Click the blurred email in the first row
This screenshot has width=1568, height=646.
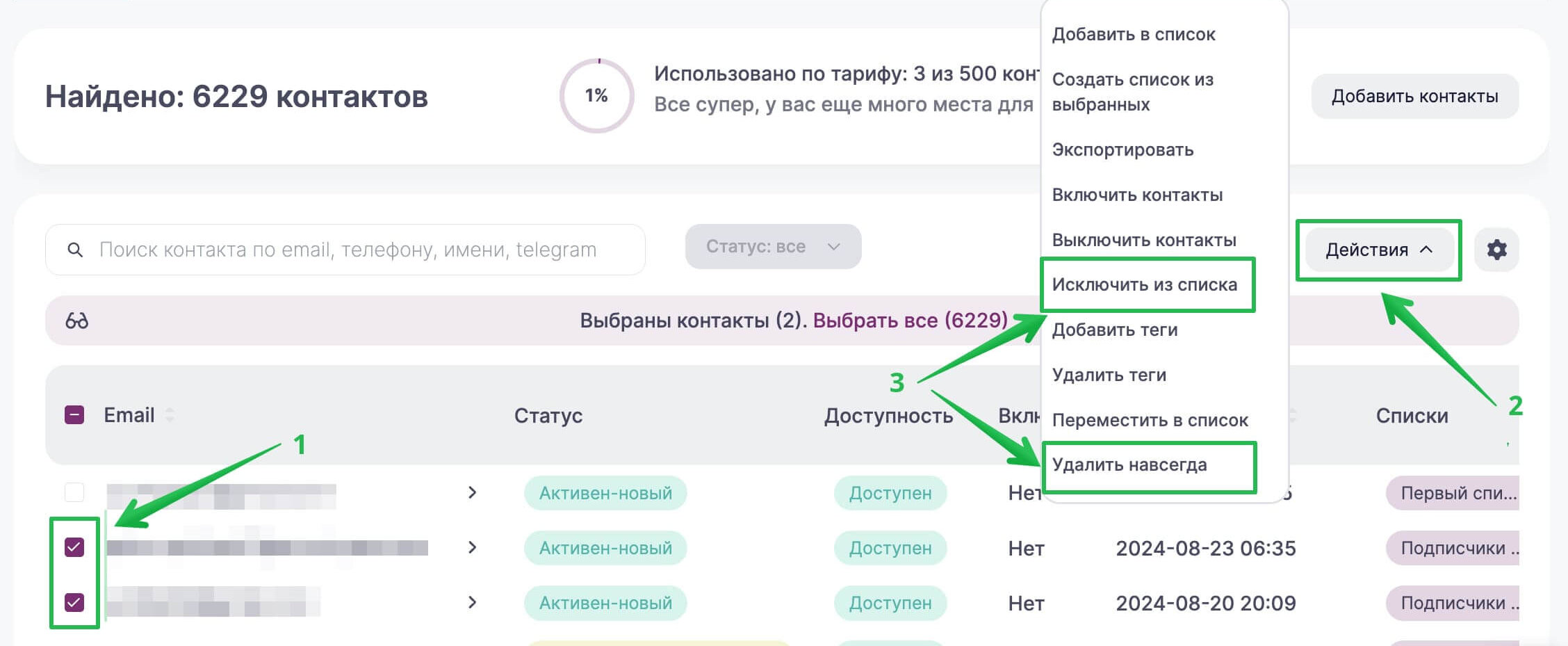point(221,496)
